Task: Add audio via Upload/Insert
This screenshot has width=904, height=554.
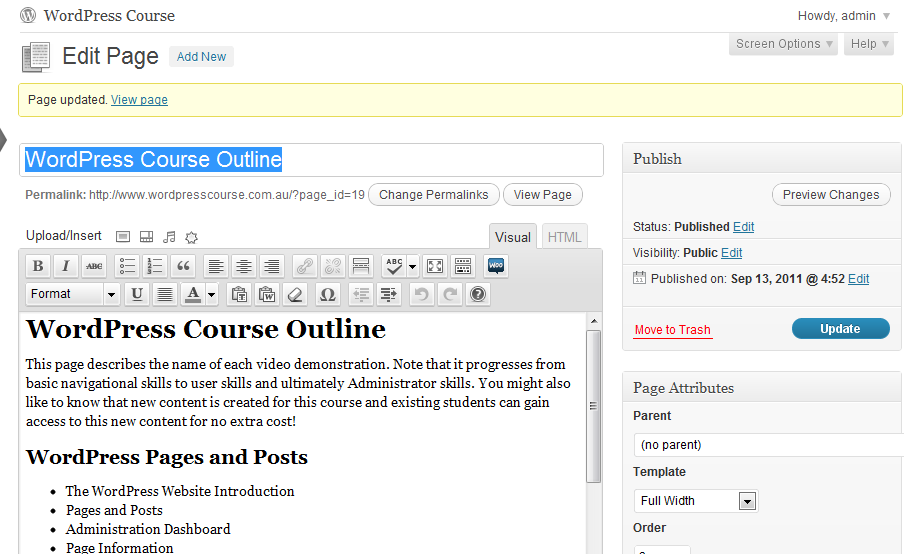Action: (169, 237)
